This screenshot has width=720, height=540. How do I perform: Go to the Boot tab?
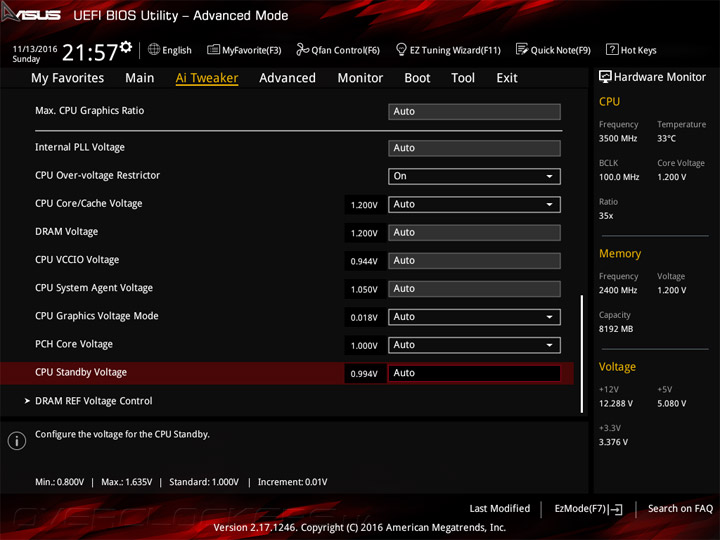(x=417, y=78)
